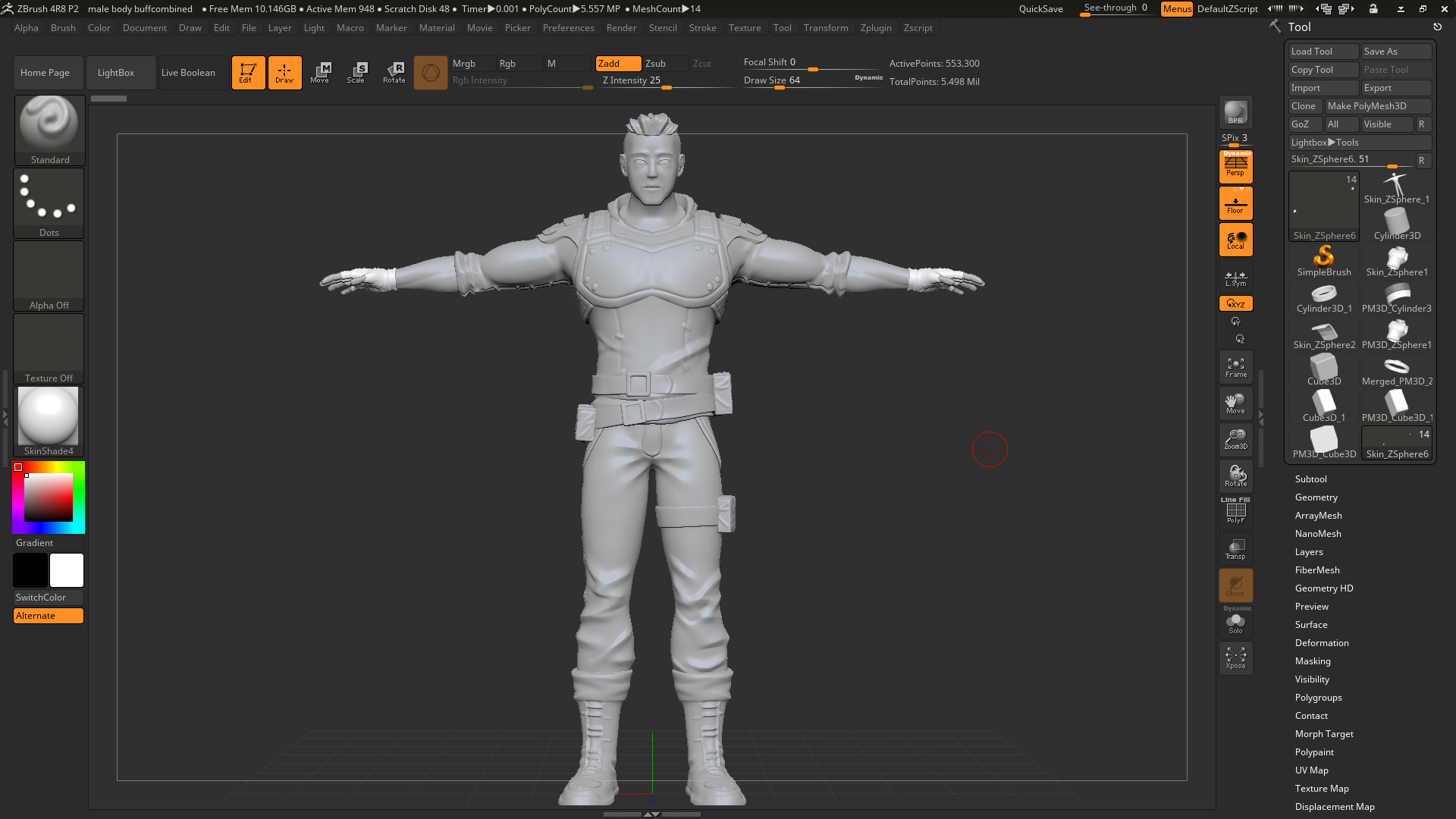
Task: Expand the Masking section
Action: tap(1313, 661)
